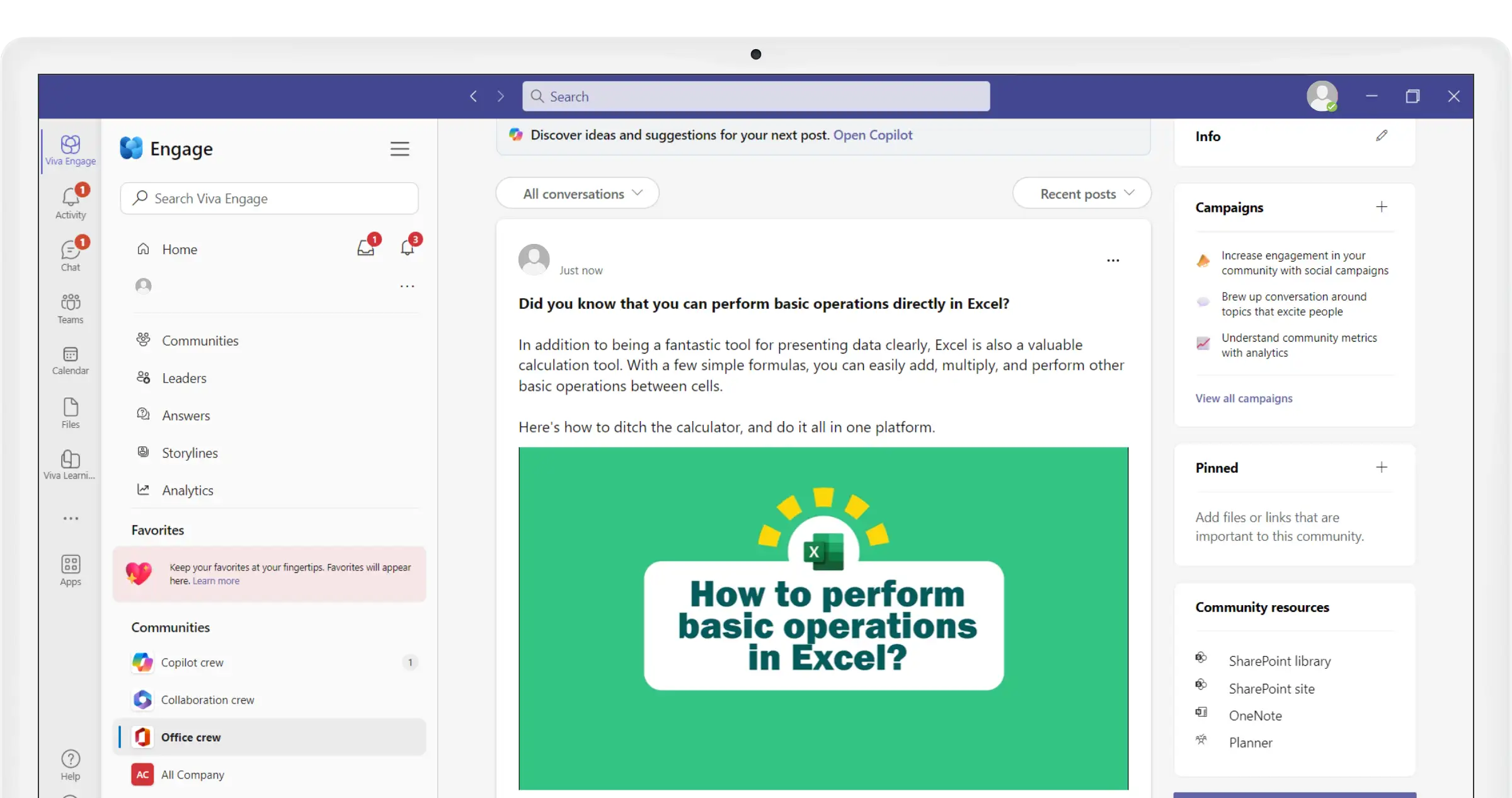Open the Excel post image
The image size is (1512, 798).
pyautogui.click(x=823, y=618)
